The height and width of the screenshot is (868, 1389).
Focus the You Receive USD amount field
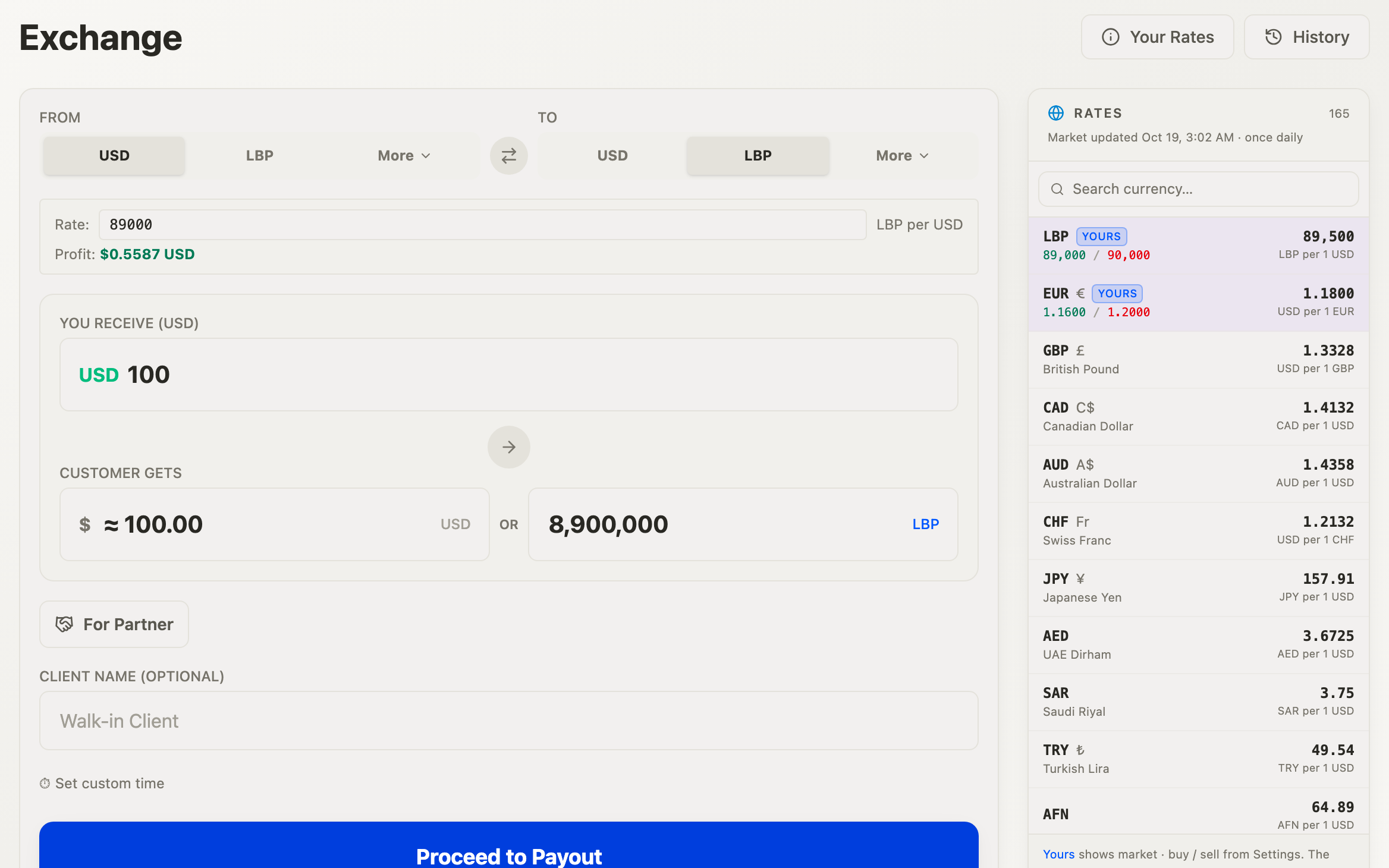click(x=509, y=375)
